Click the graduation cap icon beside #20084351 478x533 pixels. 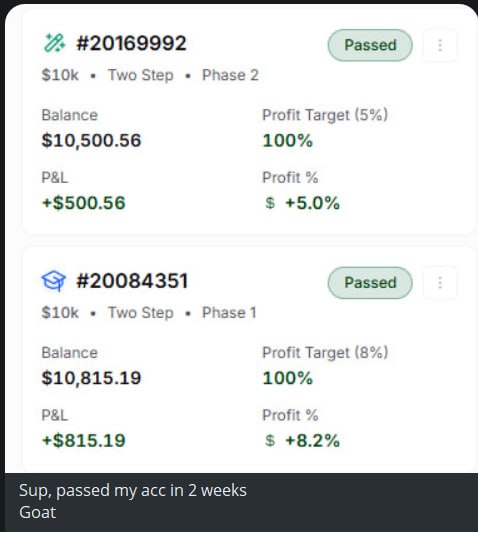pos(54,281)
